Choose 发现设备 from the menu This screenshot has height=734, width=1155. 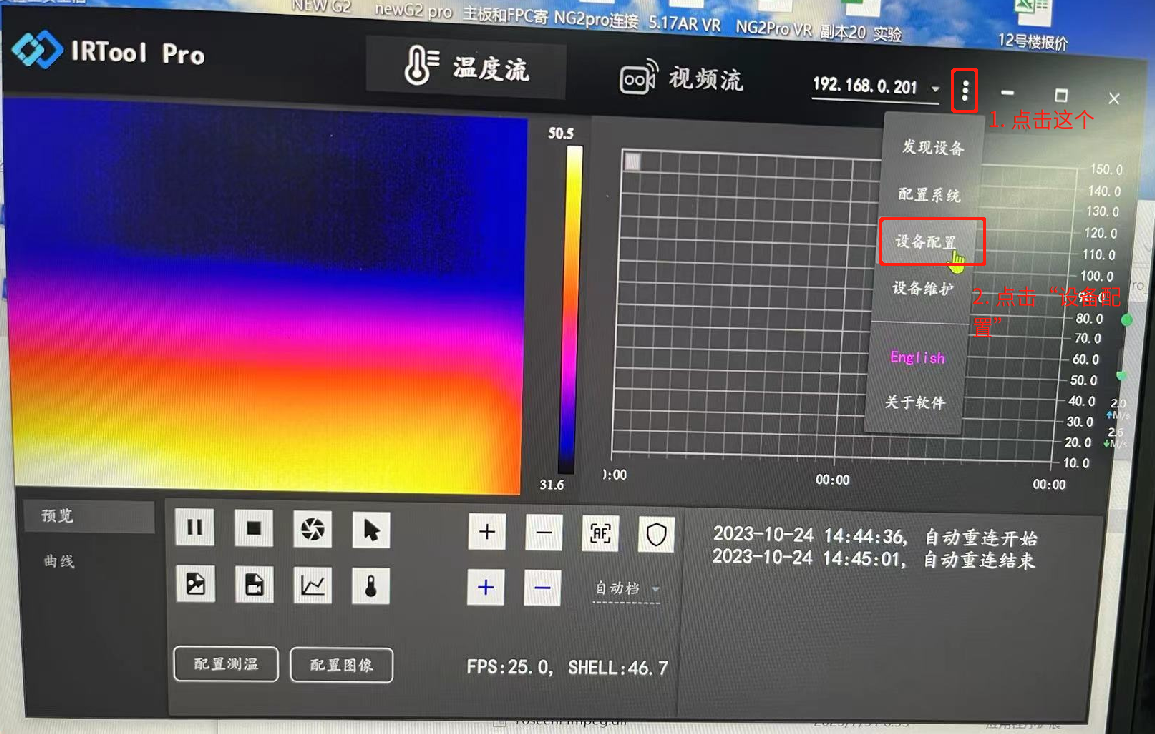(933, 147)
